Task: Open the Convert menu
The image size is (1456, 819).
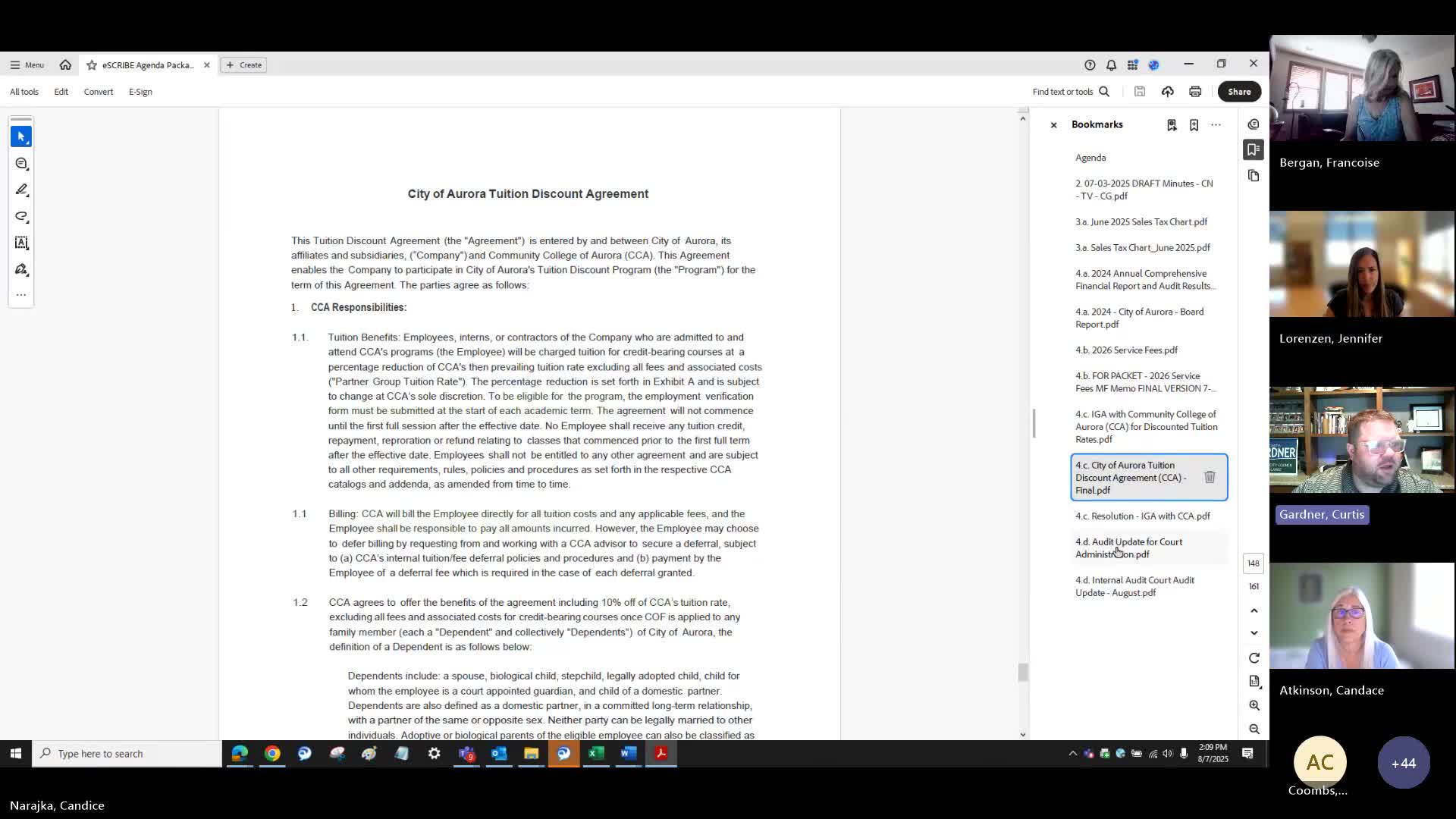Action: coord(98,92)
